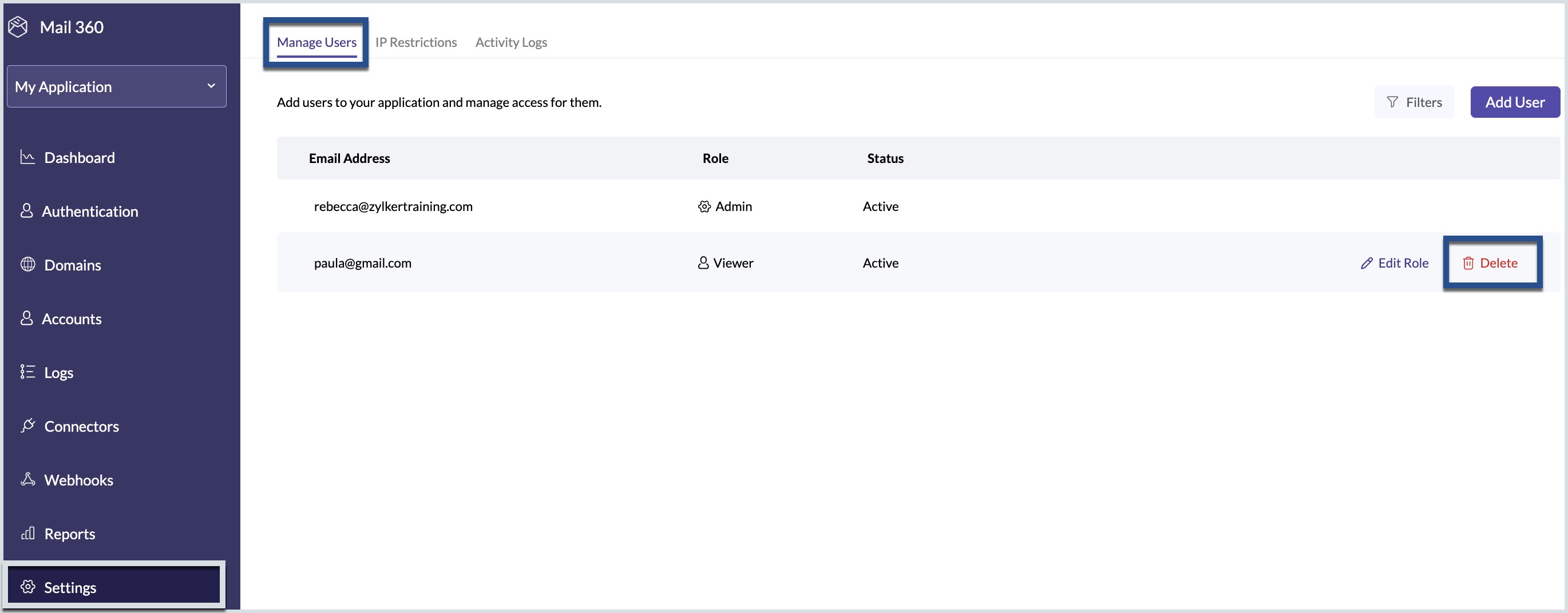Image resolution: width=1568 pixels, height=613 pixels.
Task: Click the Status column header
Action: 885,158
